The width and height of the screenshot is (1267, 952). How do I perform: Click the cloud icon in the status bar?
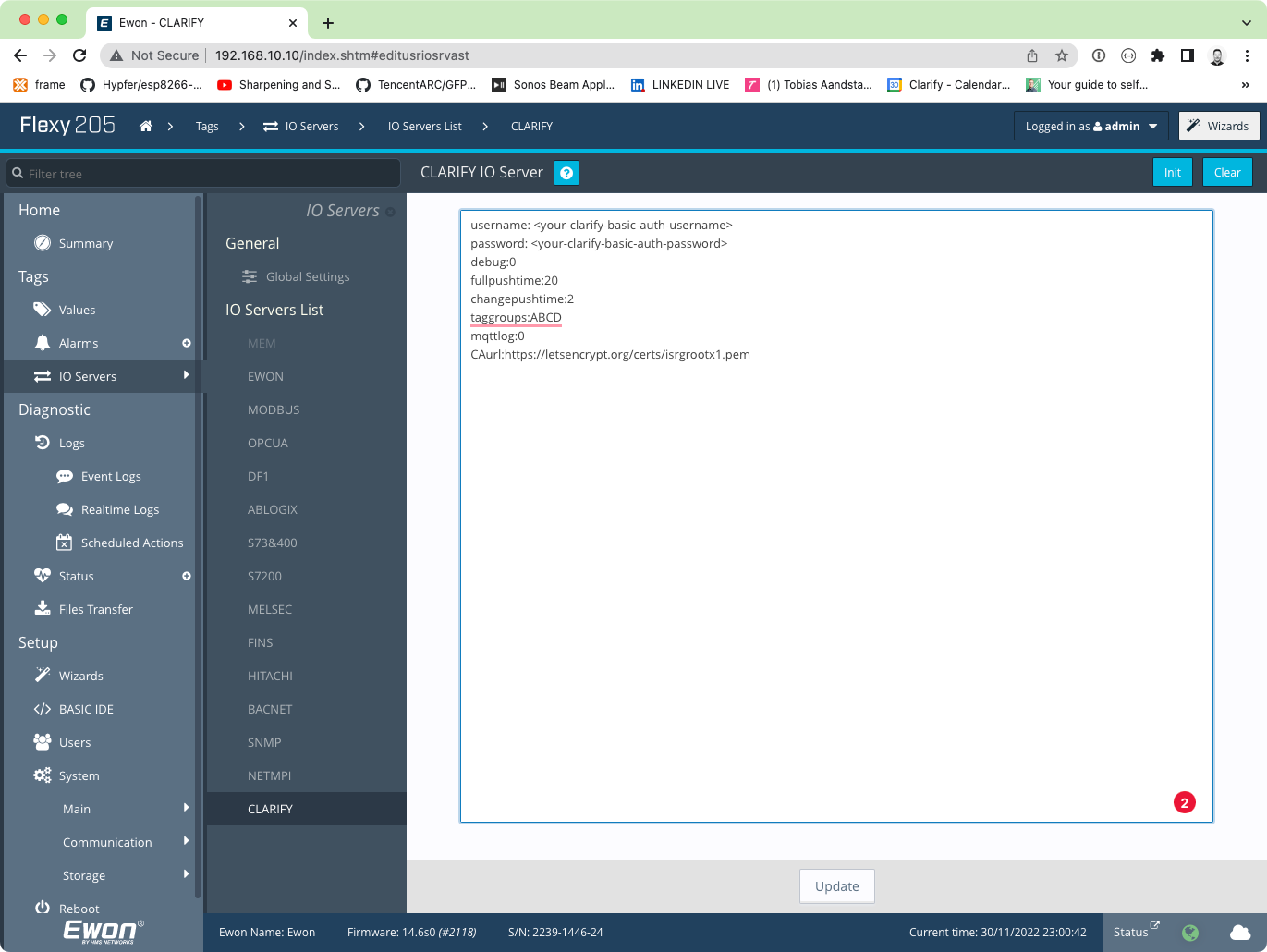[1240, 933]
